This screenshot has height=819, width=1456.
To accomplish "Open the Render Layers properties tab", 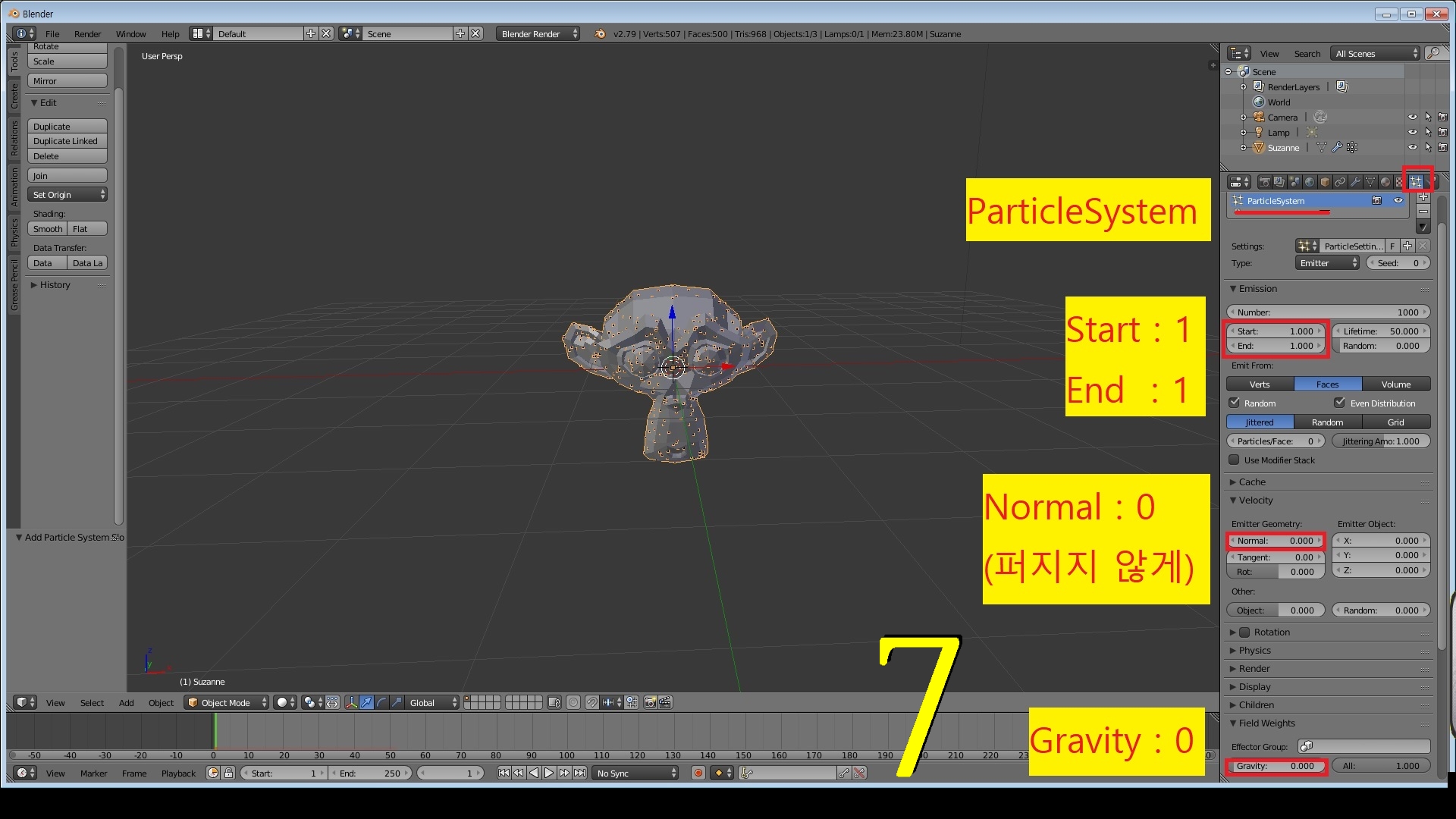I will click(x=1280, y=182).
